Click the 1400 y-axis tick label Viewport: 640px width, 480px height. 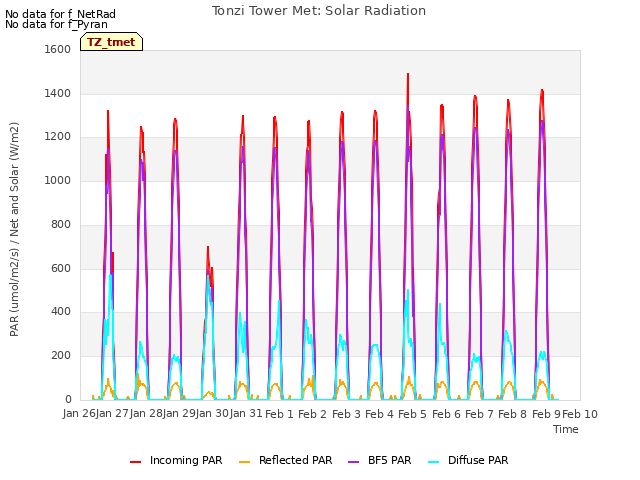(58, 93)
